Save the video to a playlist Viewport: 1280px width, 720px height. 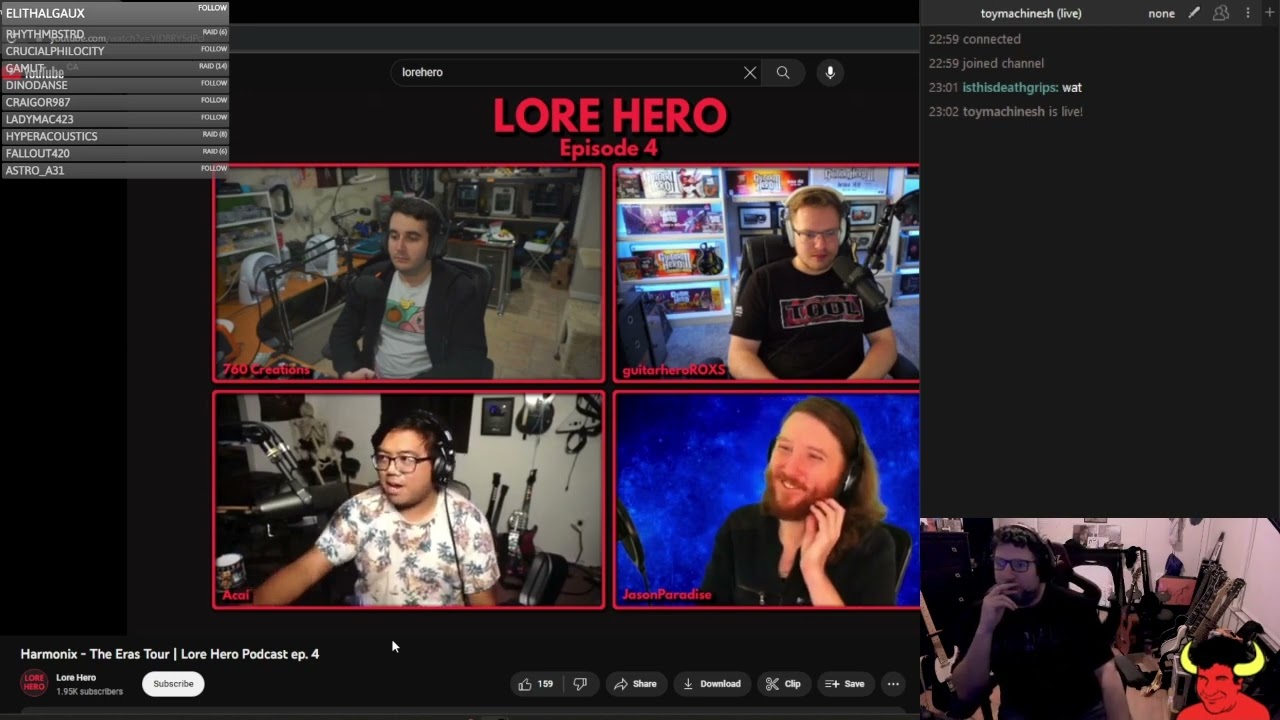coord(844,684)
